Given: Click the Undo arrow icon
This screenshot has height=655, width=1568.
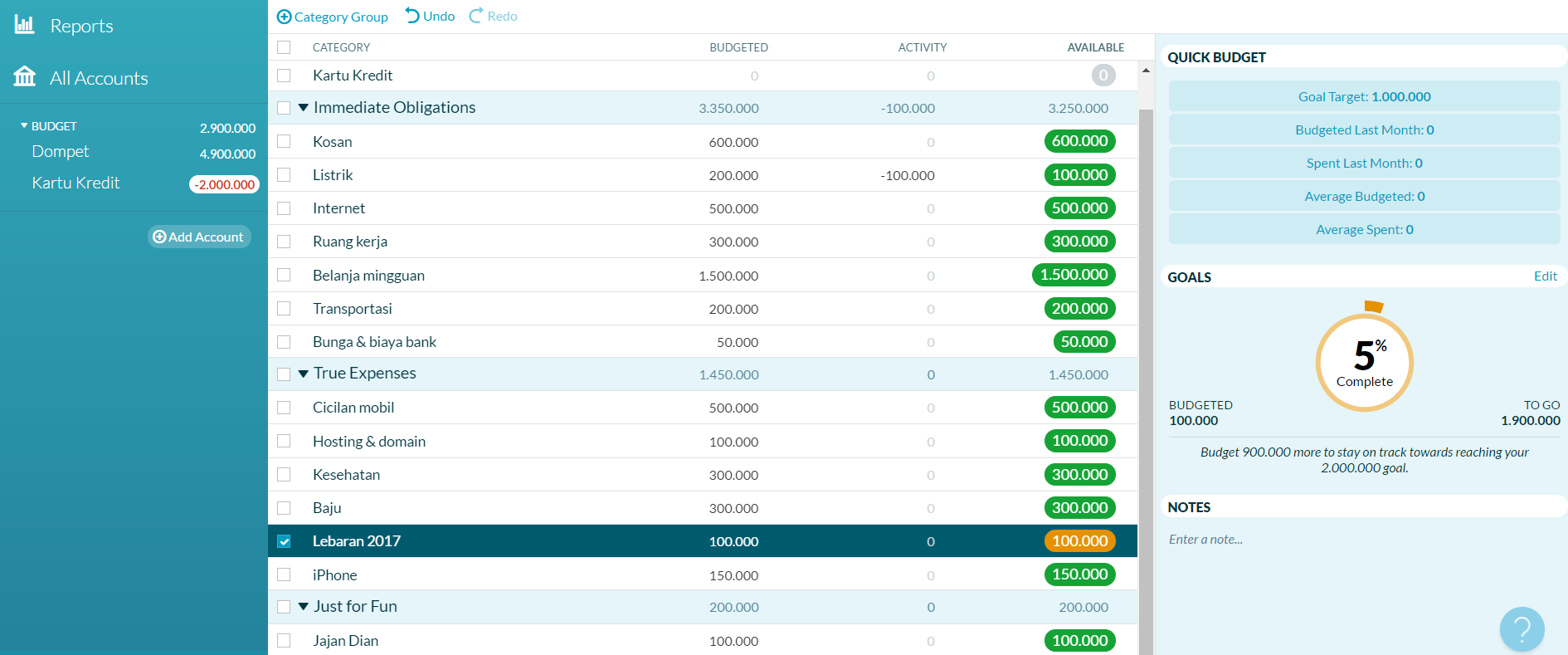Looking at the screenshot, I should 412,16.
